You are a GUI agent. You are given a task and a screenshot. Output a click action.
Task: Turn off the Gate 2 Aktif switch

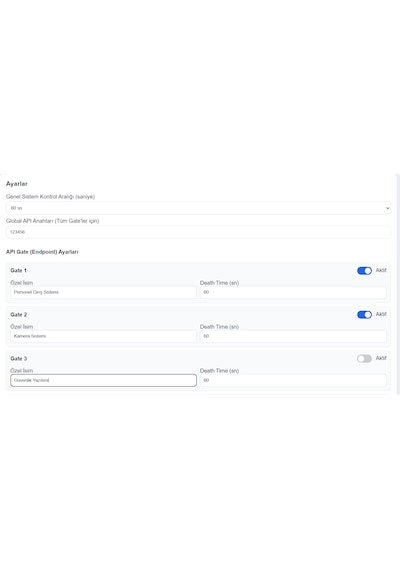(x=364, y=314)
